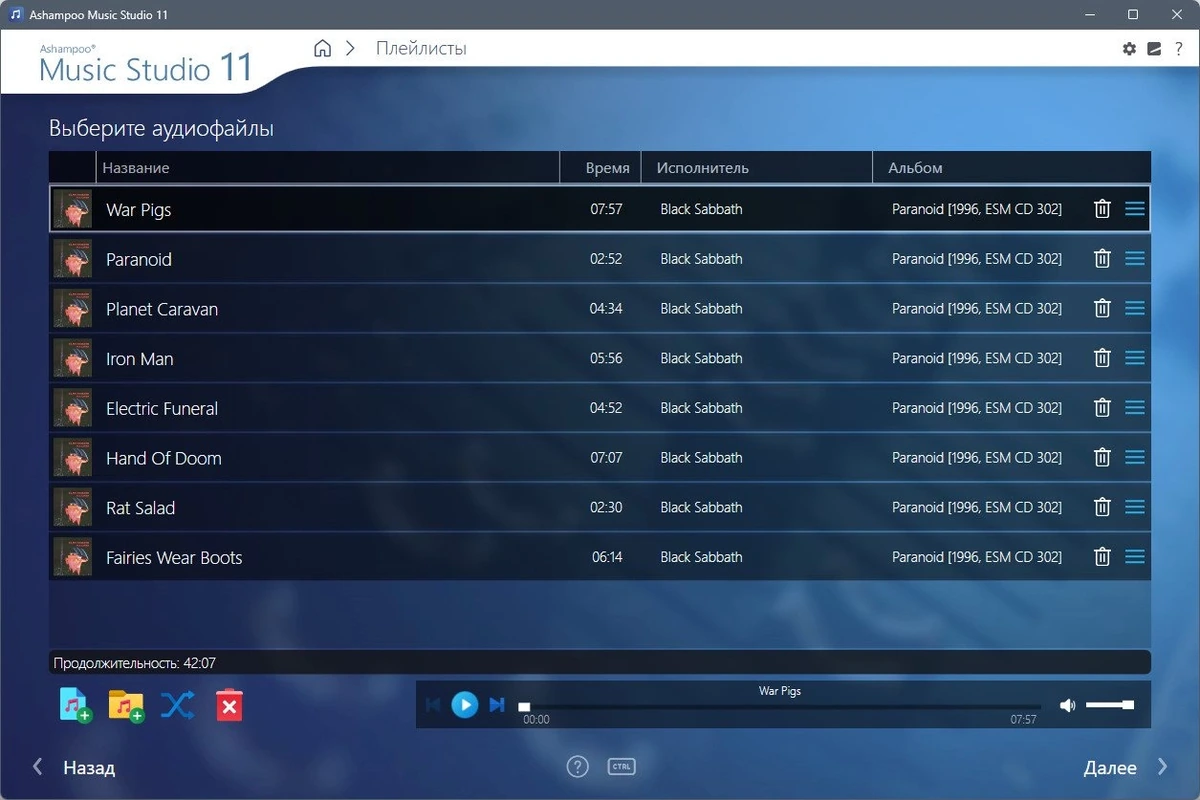Click the reorder handle for Iron Man

click(1135, 358)
